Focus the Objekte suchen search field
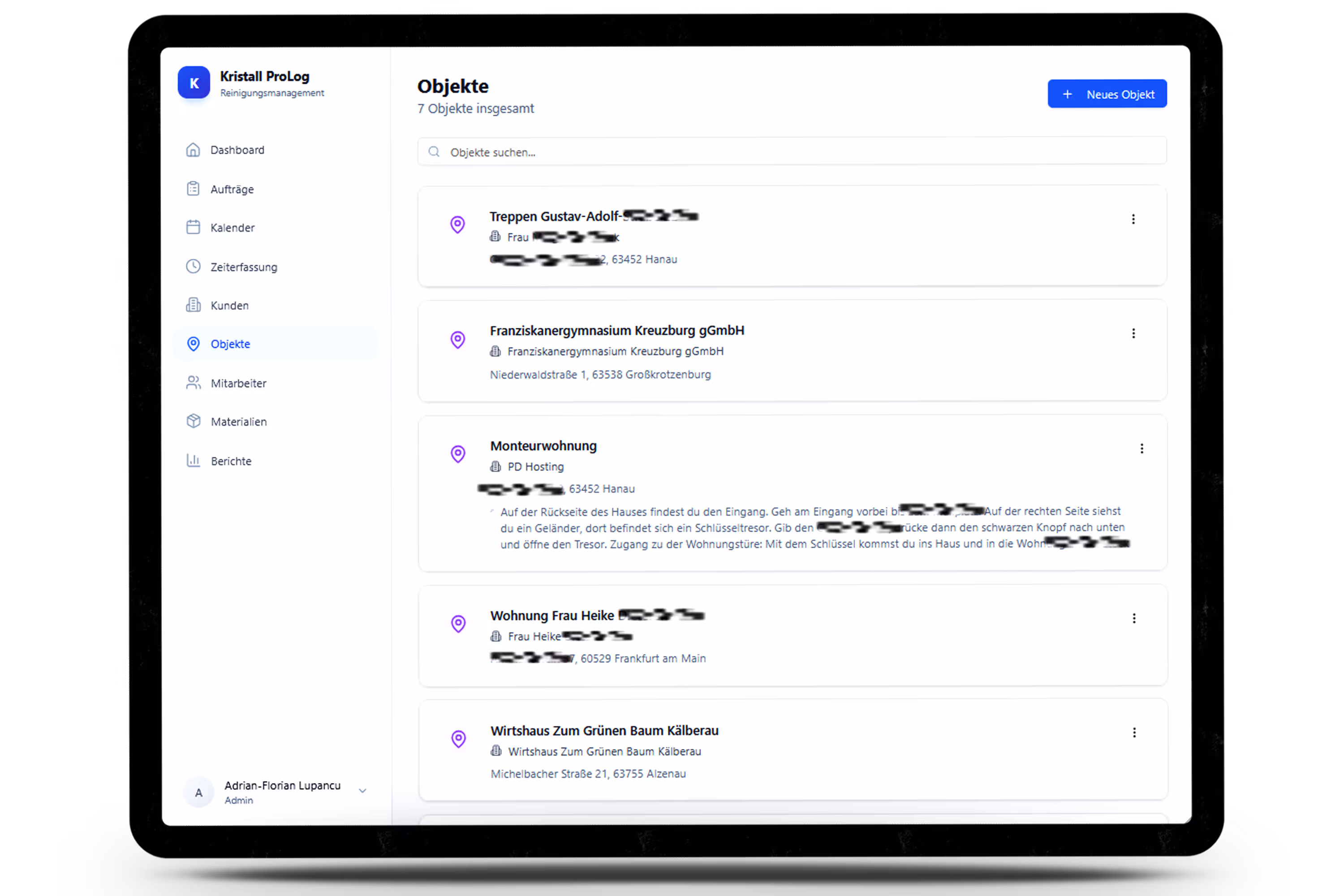 pos(792,152)
